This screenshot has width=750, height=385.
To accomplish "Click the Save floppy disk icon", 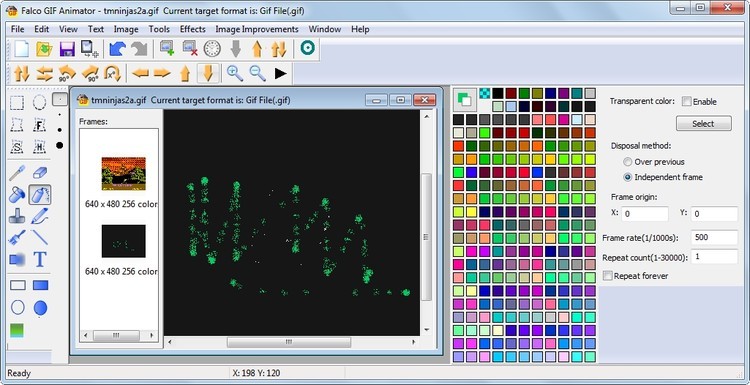I will click(x=66, y=49).
